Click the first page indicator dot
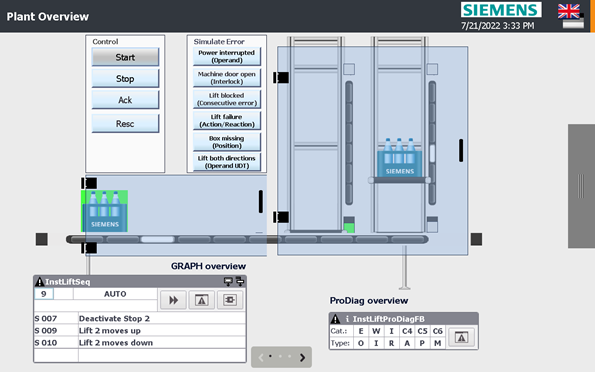 [270, 356]
